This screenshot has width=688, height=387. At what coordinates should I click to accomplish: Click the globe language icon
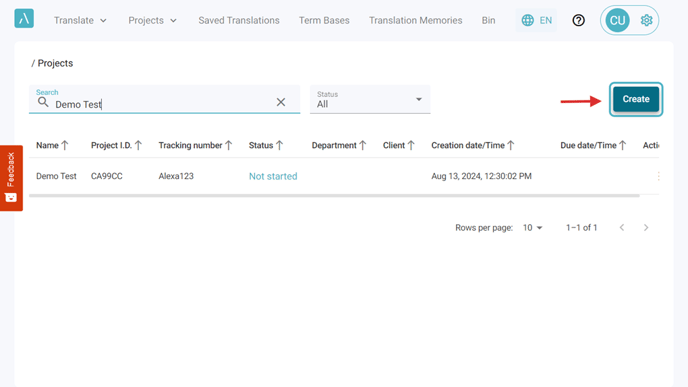click(527, 20)
